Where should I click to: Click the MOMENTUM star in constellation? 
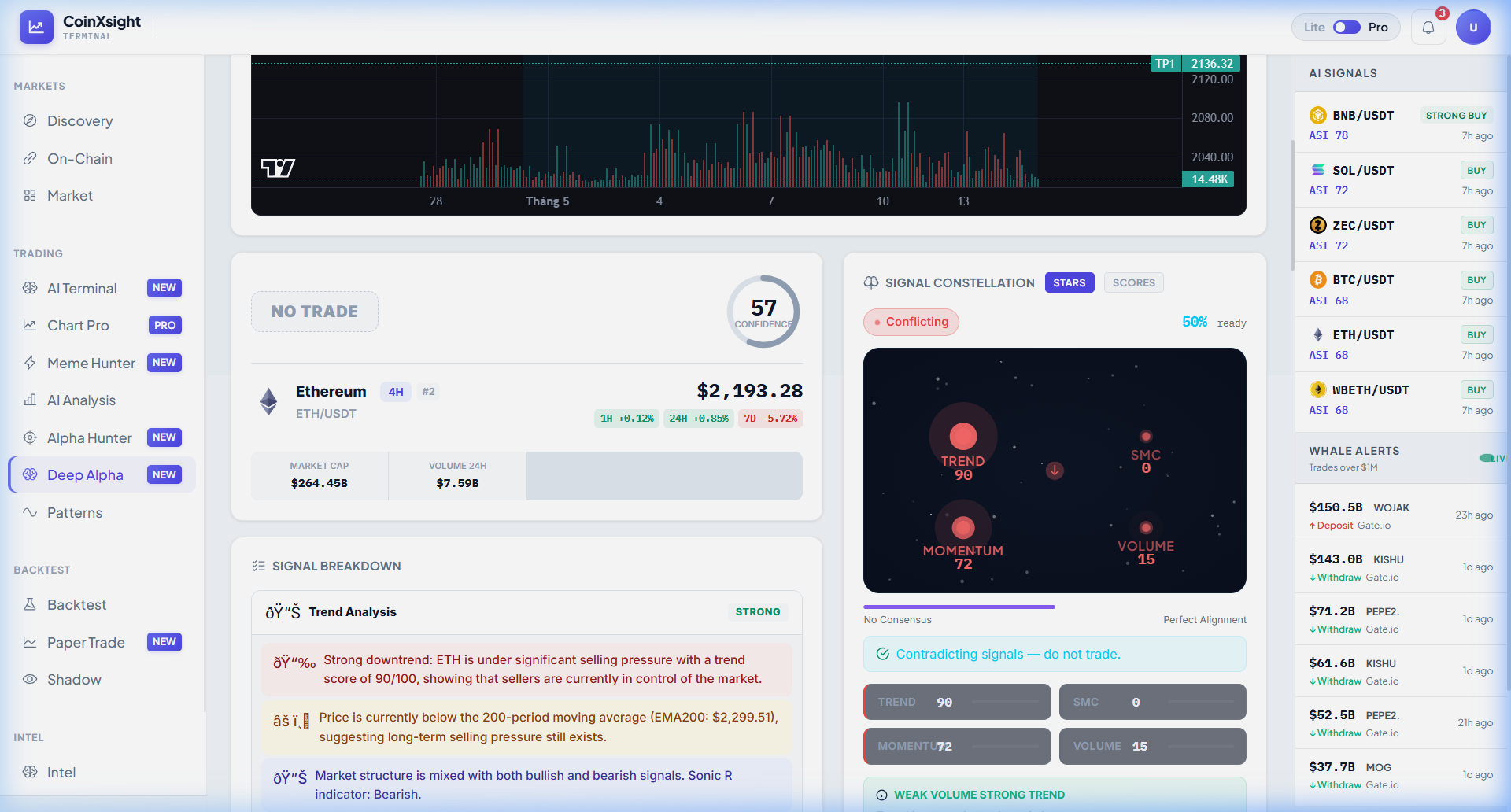click(963, 527)
